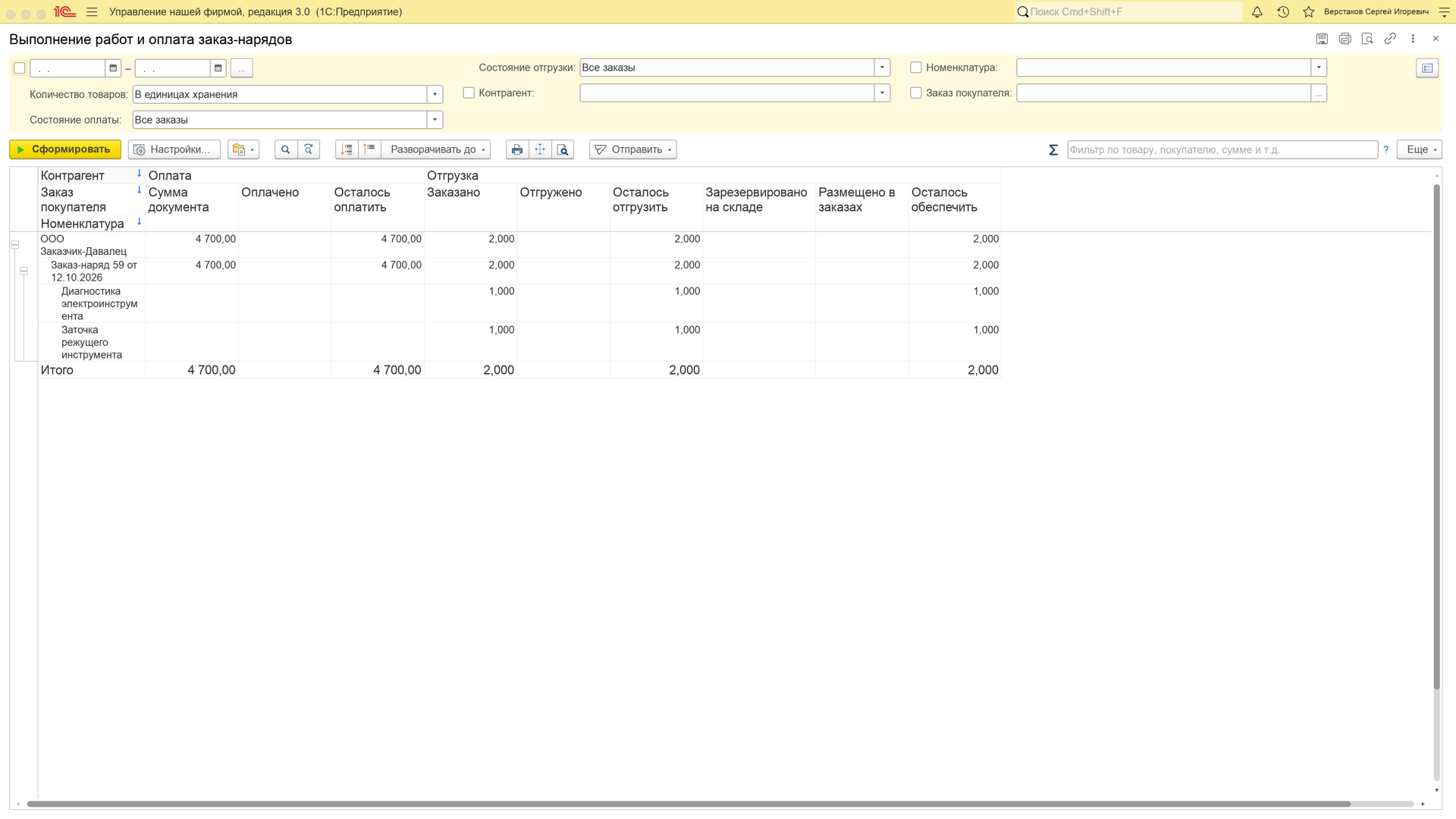This screenshot has width=1456, height=819.
Task: Click the report filter search field
Action: pyautogui.click(x=1222, y=150)
